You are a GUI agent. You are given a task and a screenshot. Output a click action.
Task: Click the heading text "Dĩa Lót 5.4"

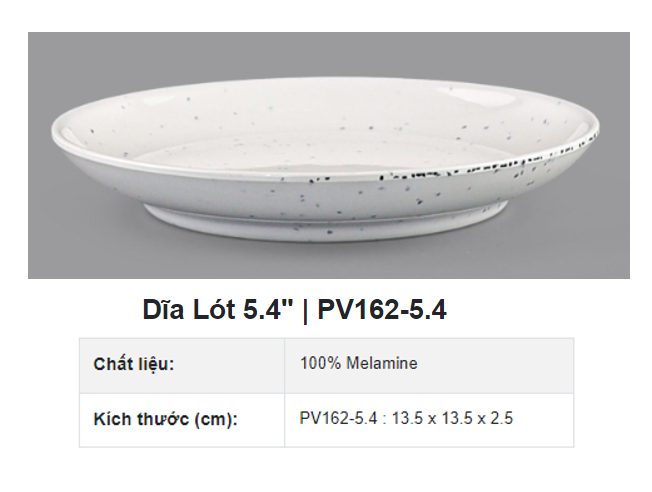tap(221, 310)
